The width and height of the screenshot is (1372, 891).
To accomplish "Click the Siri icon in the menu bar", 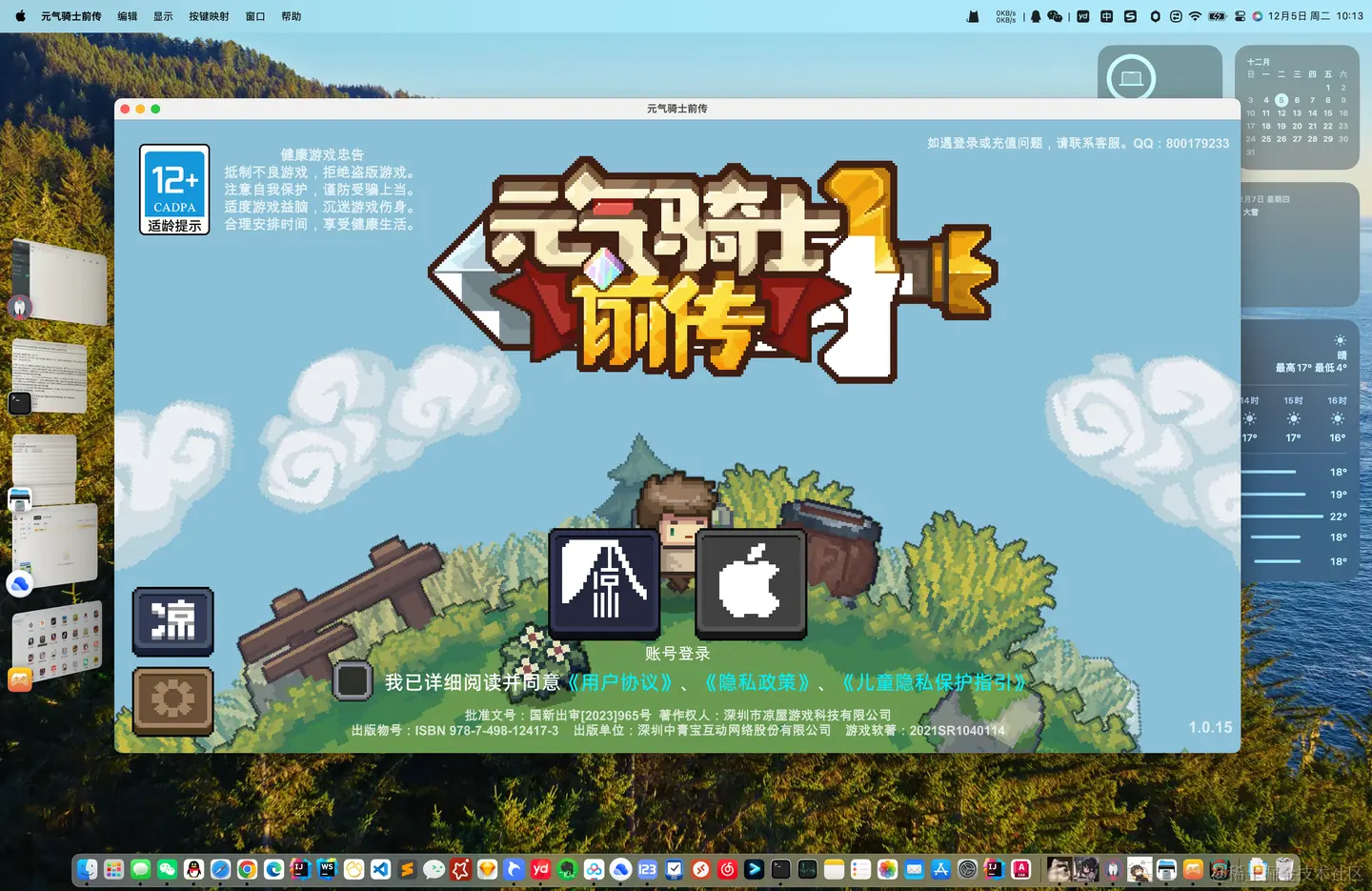I will (x=1258, y=16).
